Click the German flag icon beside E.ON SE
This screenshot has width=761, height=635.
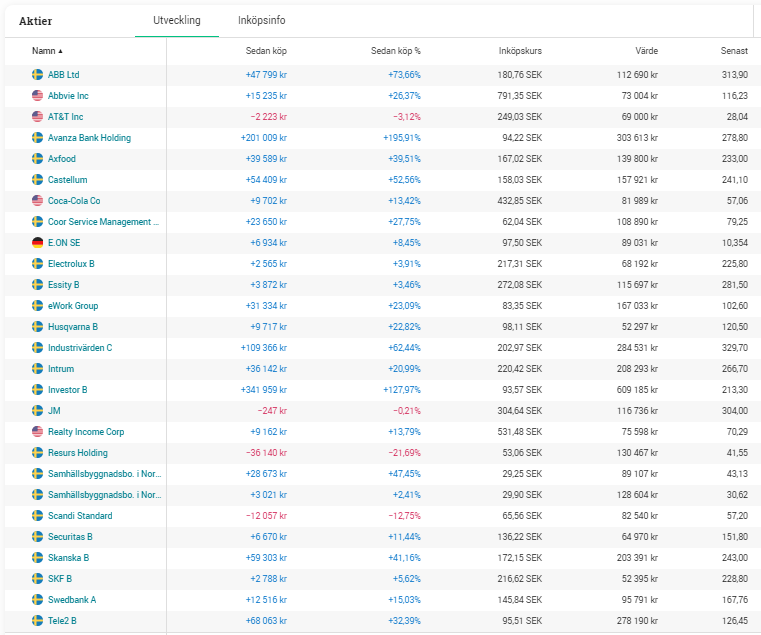(37, 243)
